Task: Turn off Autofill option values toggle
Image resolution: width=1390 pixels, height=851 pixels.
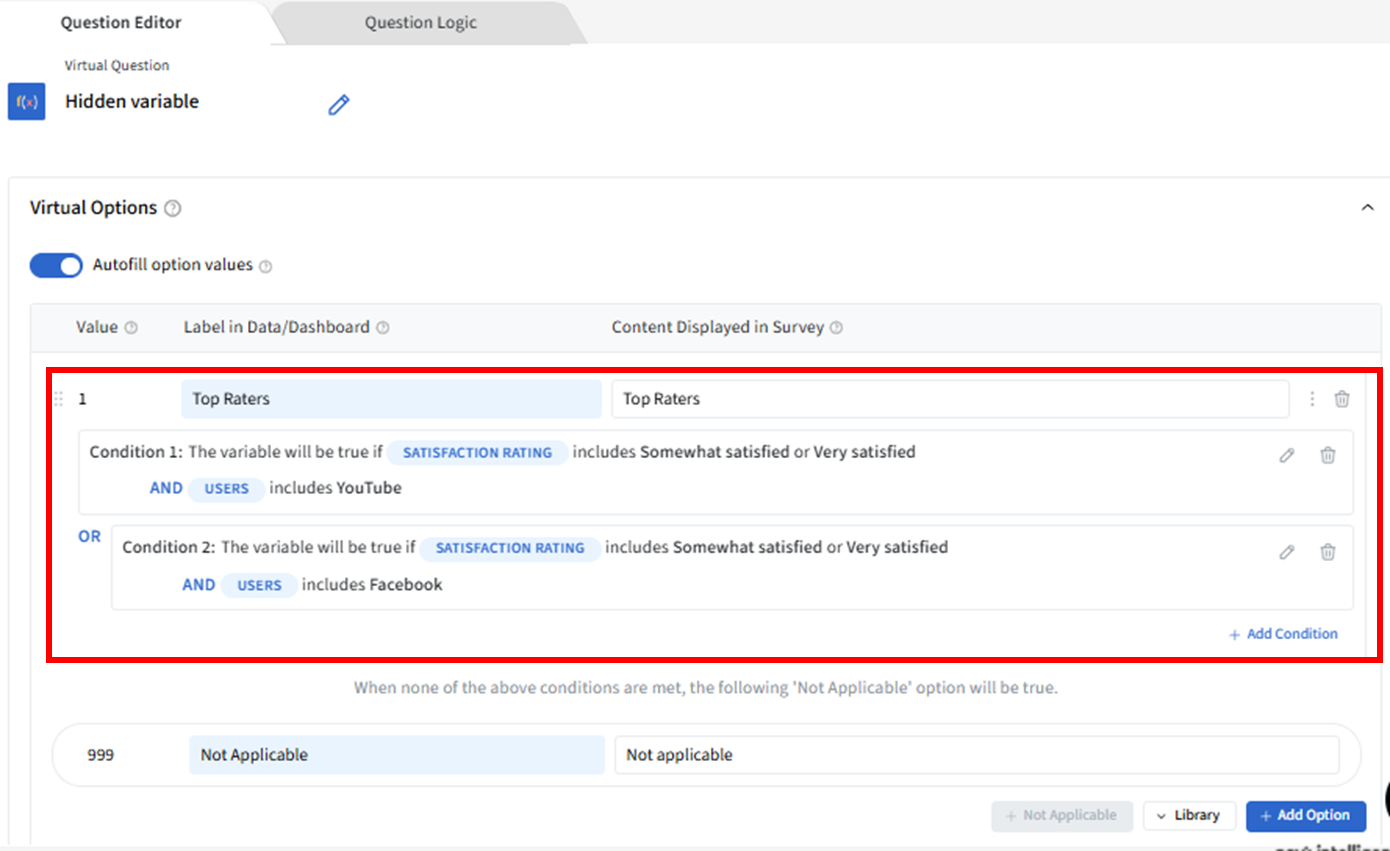Action: click(56, 265)
